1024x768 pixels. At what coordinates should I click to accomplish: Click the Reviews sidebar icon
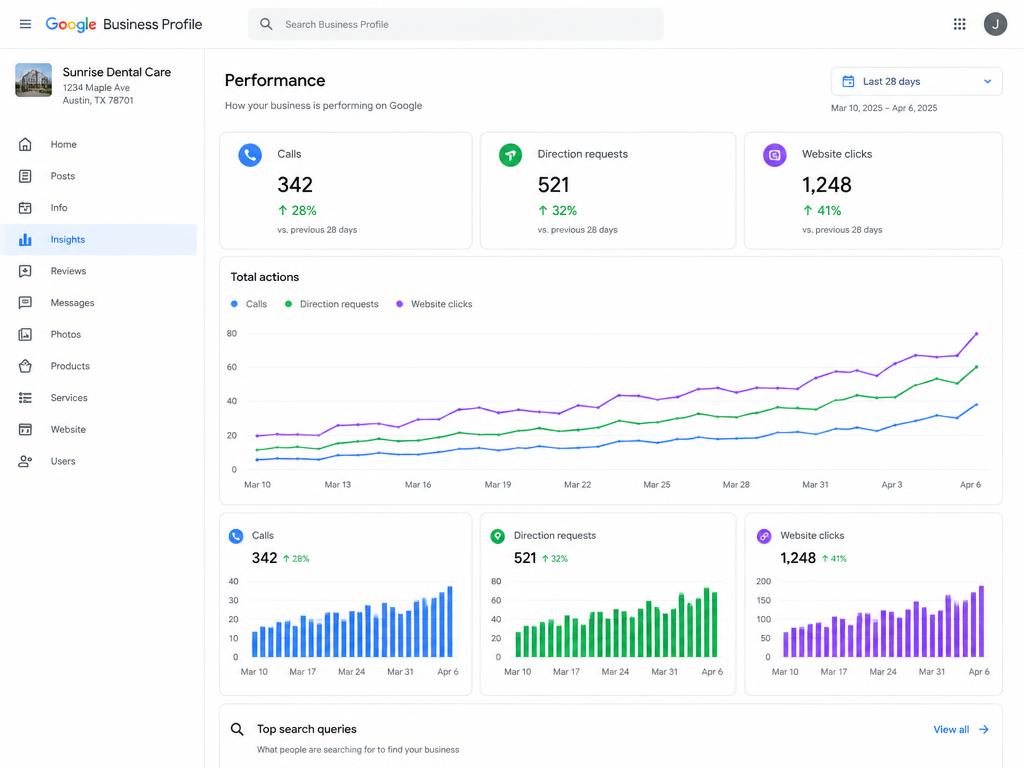[x=25, y=271]
